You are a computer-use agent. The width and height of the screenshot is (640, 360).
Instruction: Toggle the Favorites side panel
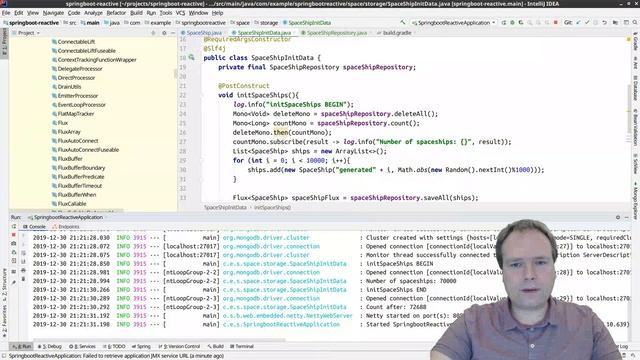coord(4,321)
